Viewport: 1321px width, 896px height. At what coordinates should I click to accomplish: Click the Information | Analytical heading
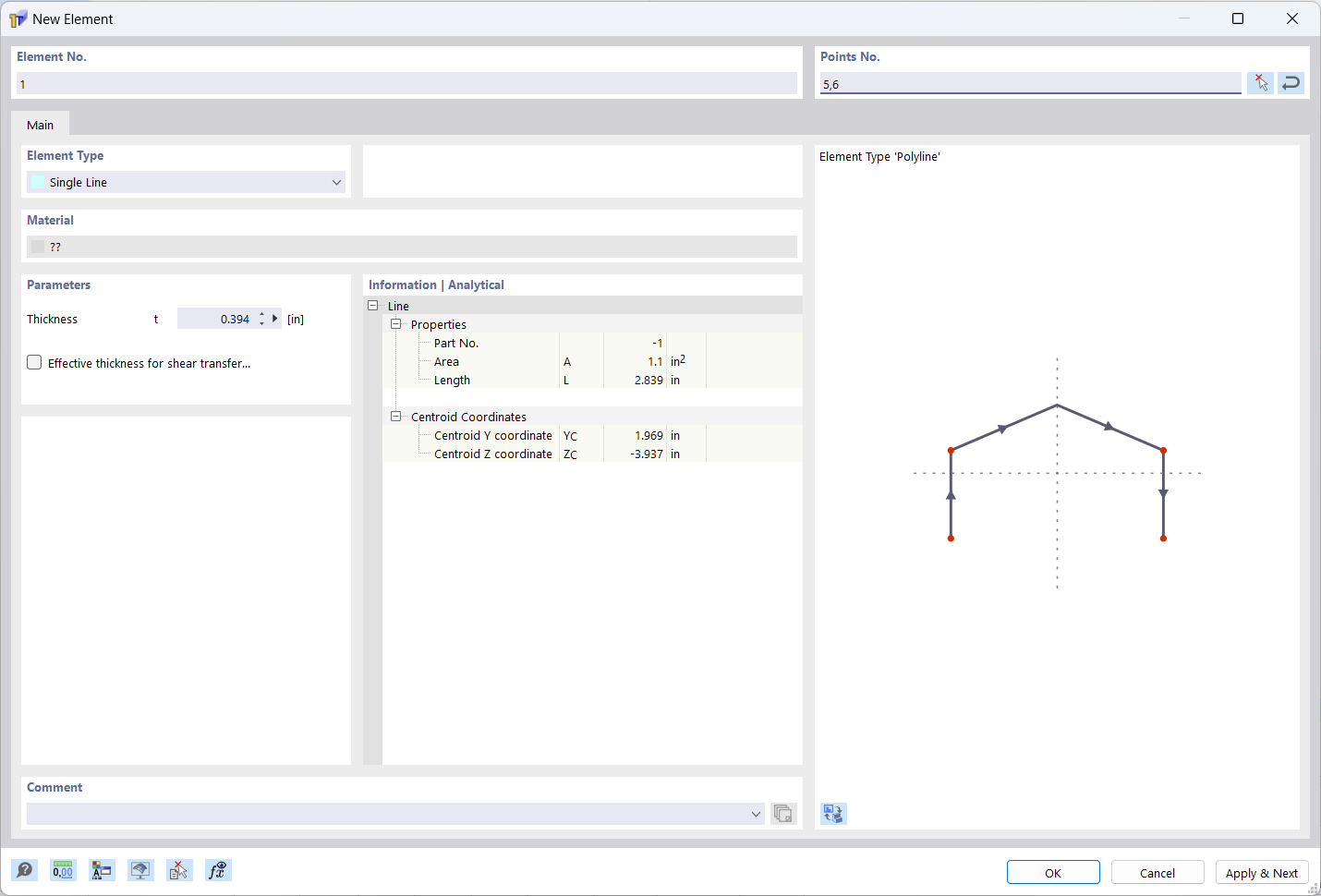(x=436, y=285)
